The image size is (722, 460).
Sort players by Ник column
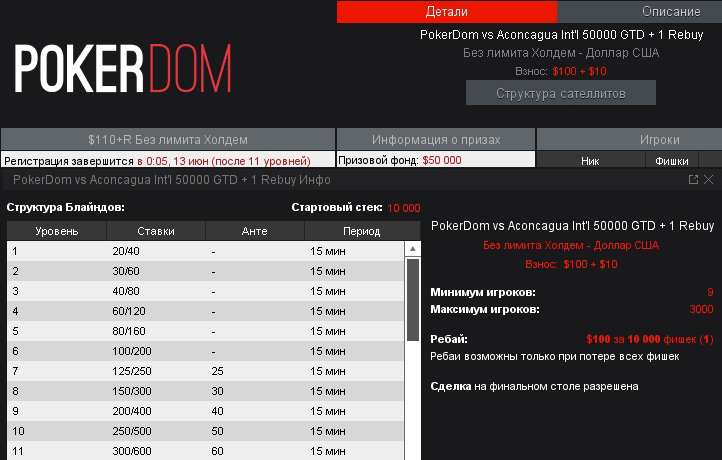[590, 161]
